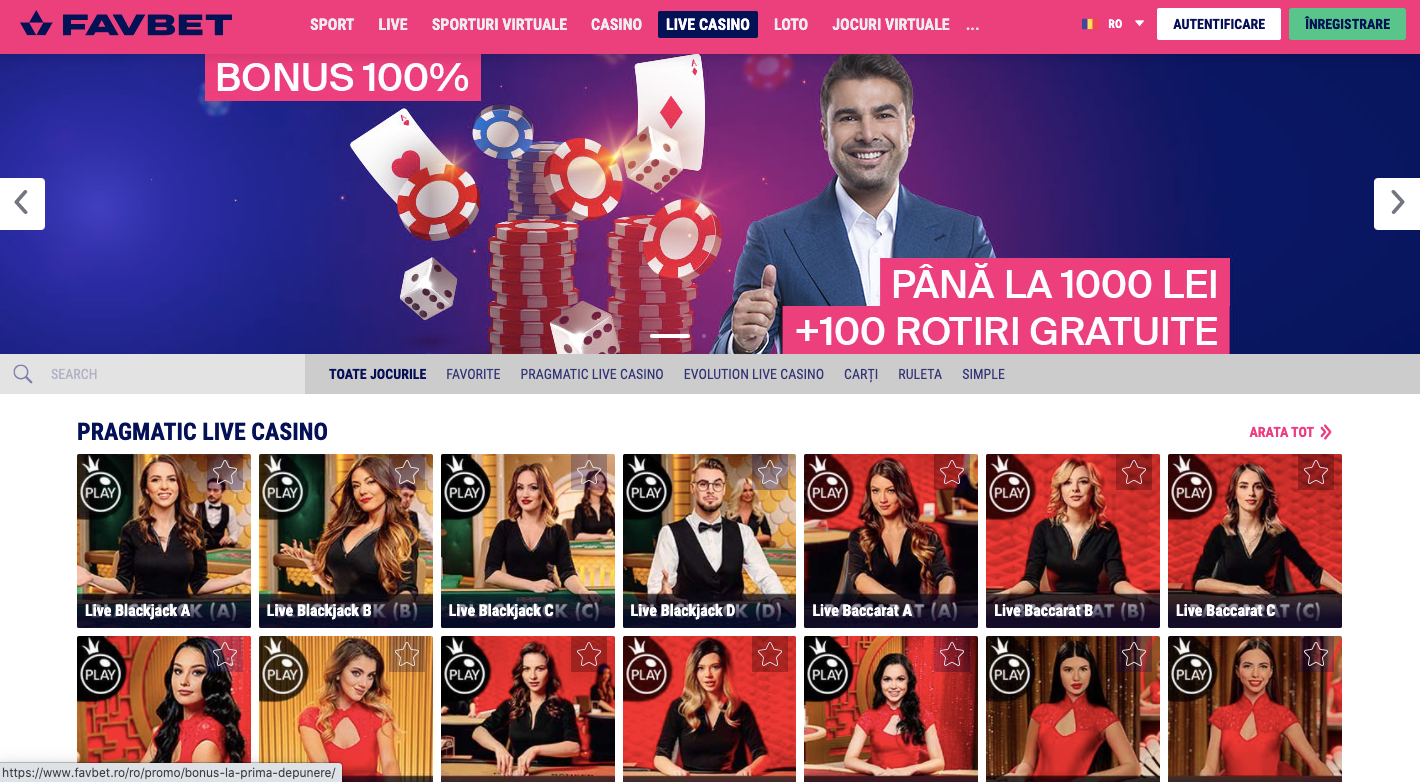
Task: Click the banner slide indicator bar
Action: (670, 336)
